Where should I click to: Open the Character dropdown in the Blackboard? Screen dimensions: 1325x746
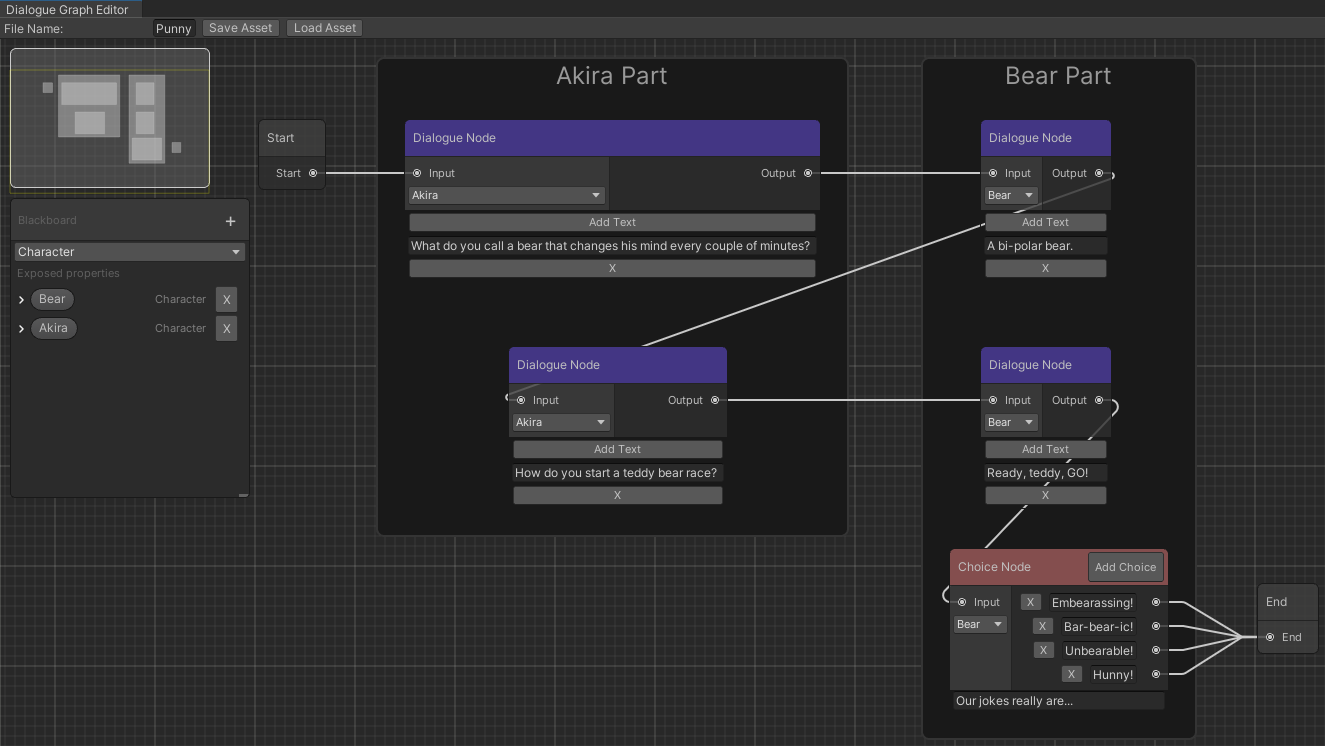coord(128,251)
